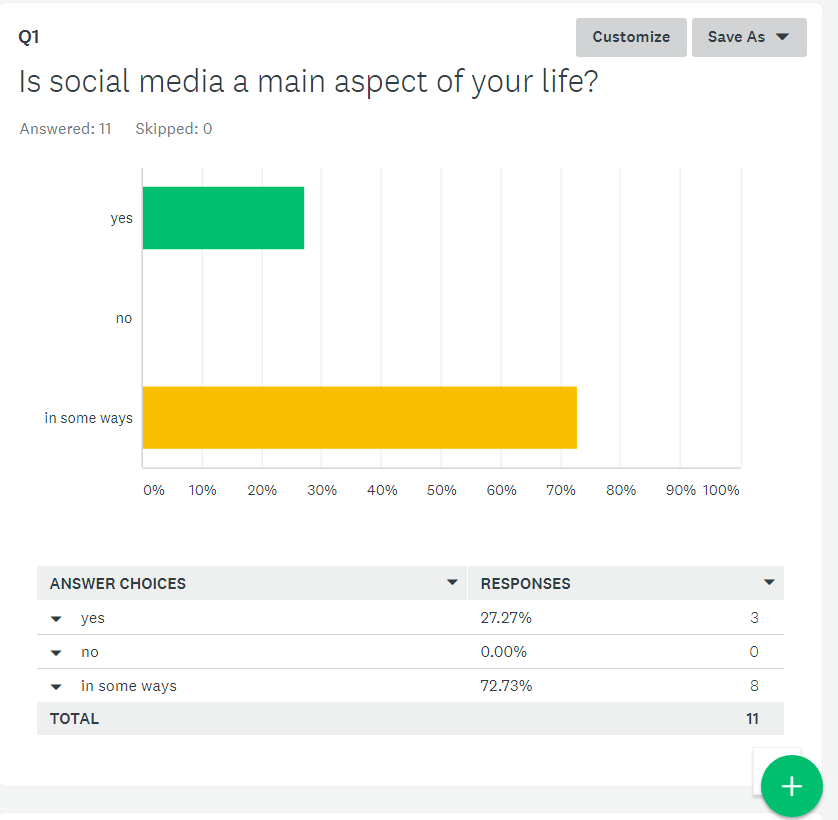Click the "Answered: 11" text

point(65,129)
